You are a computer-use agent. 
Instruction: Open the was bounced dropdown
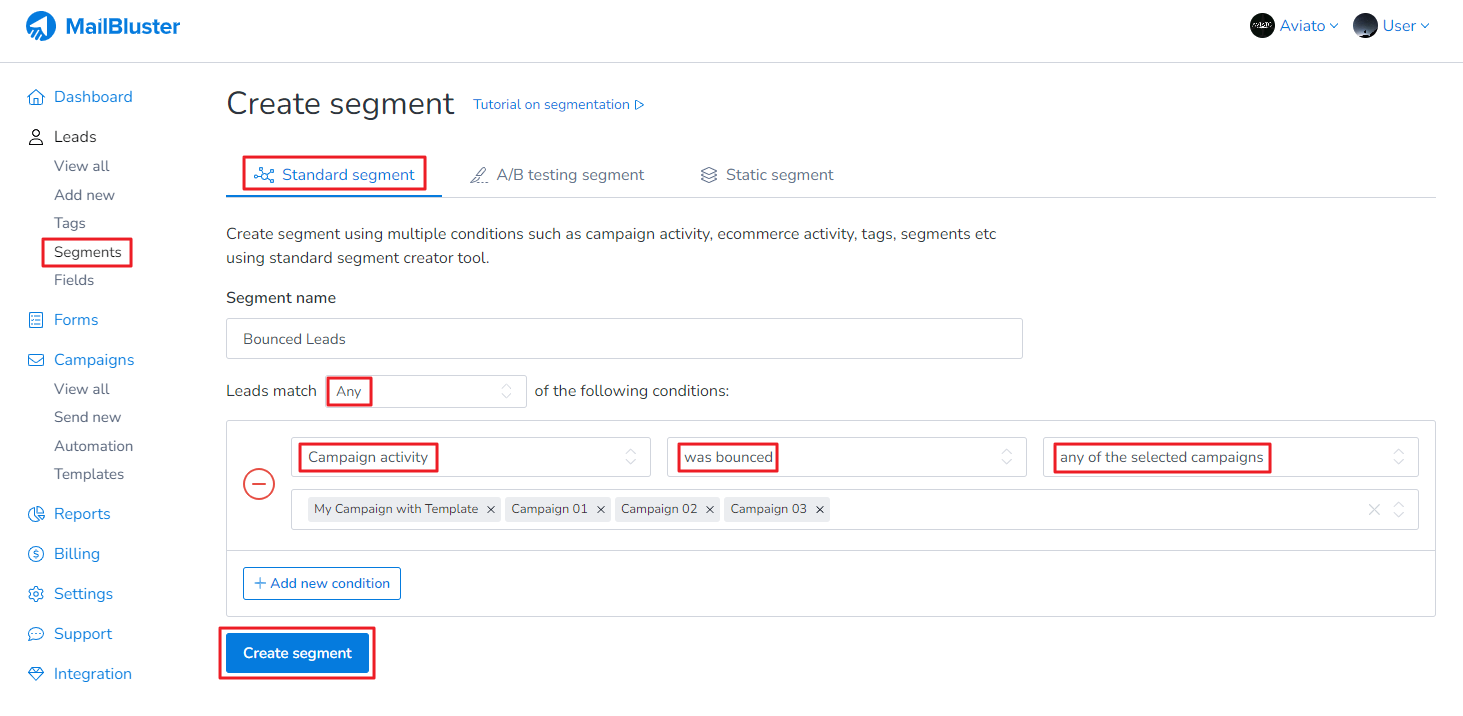[847, 457]
